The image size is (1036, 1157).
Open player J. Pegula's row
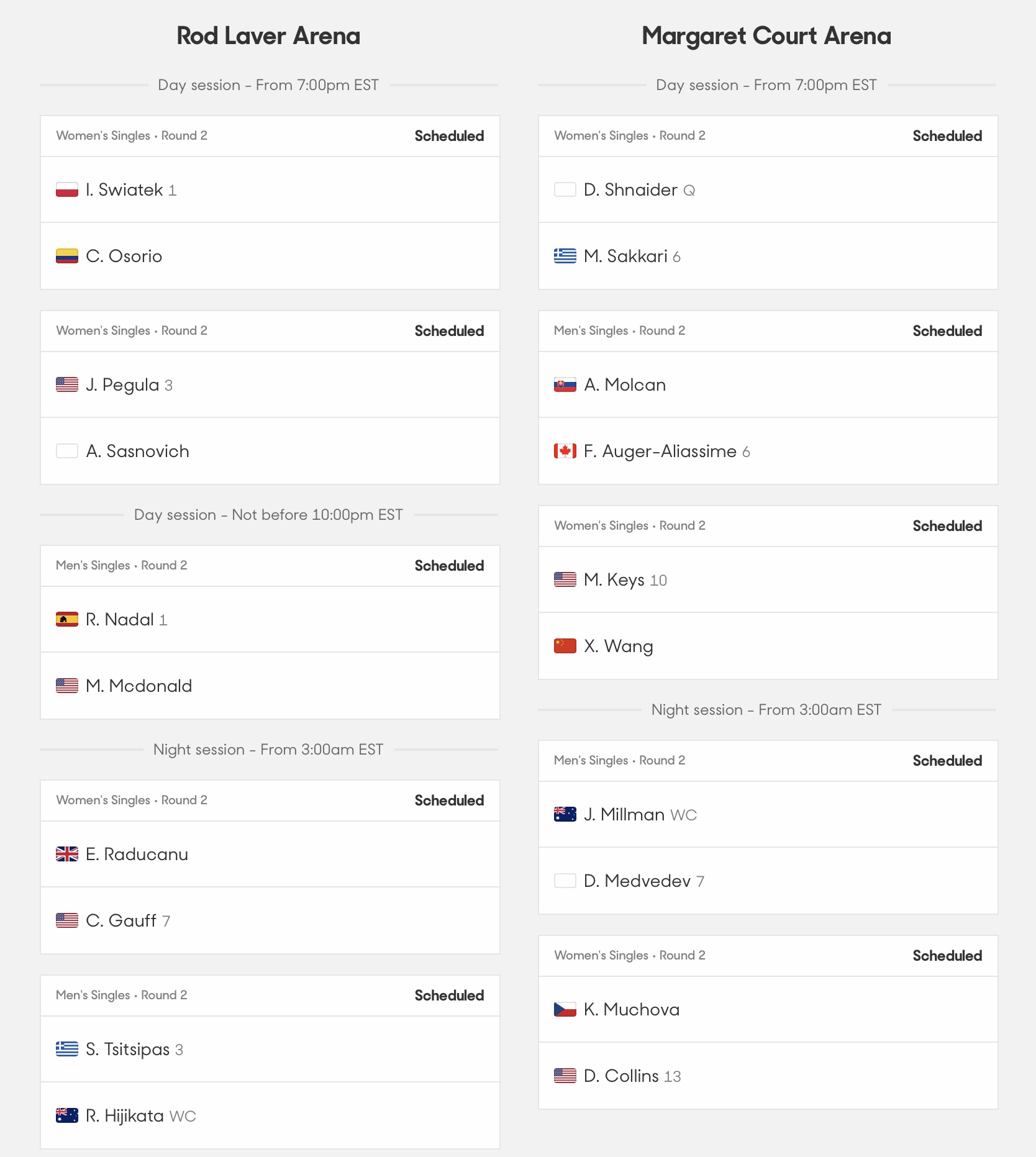pyautogui.click(x=270, y=384)
